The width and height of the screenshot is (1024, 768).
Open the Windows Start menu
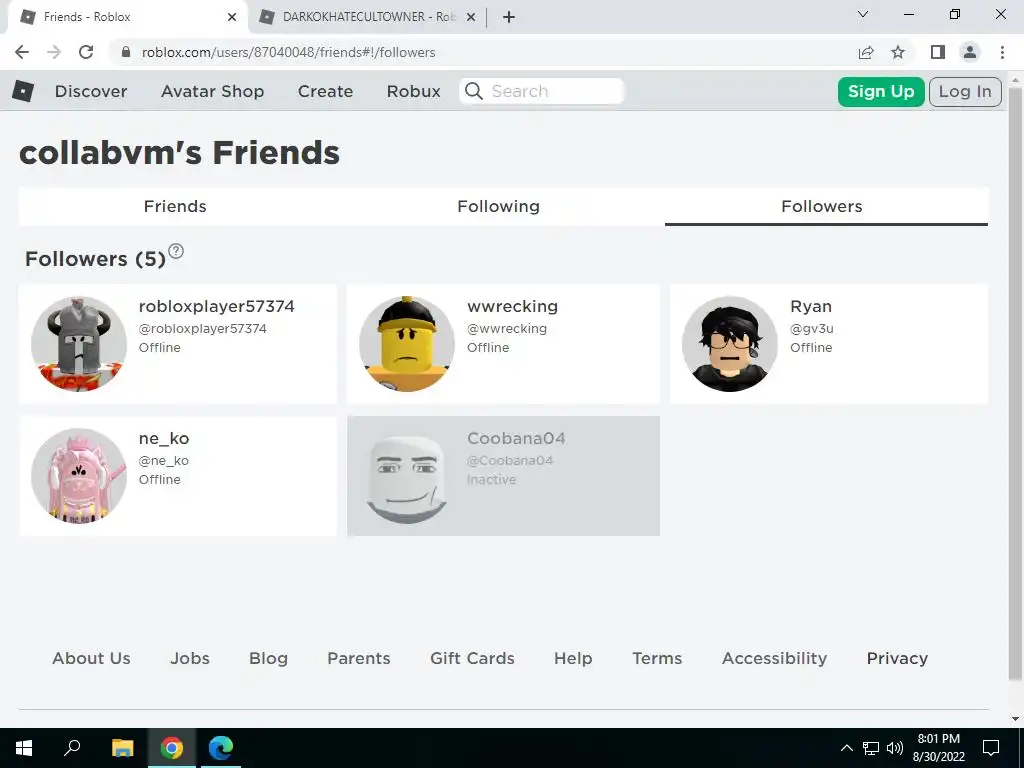(x=24, y=748)
